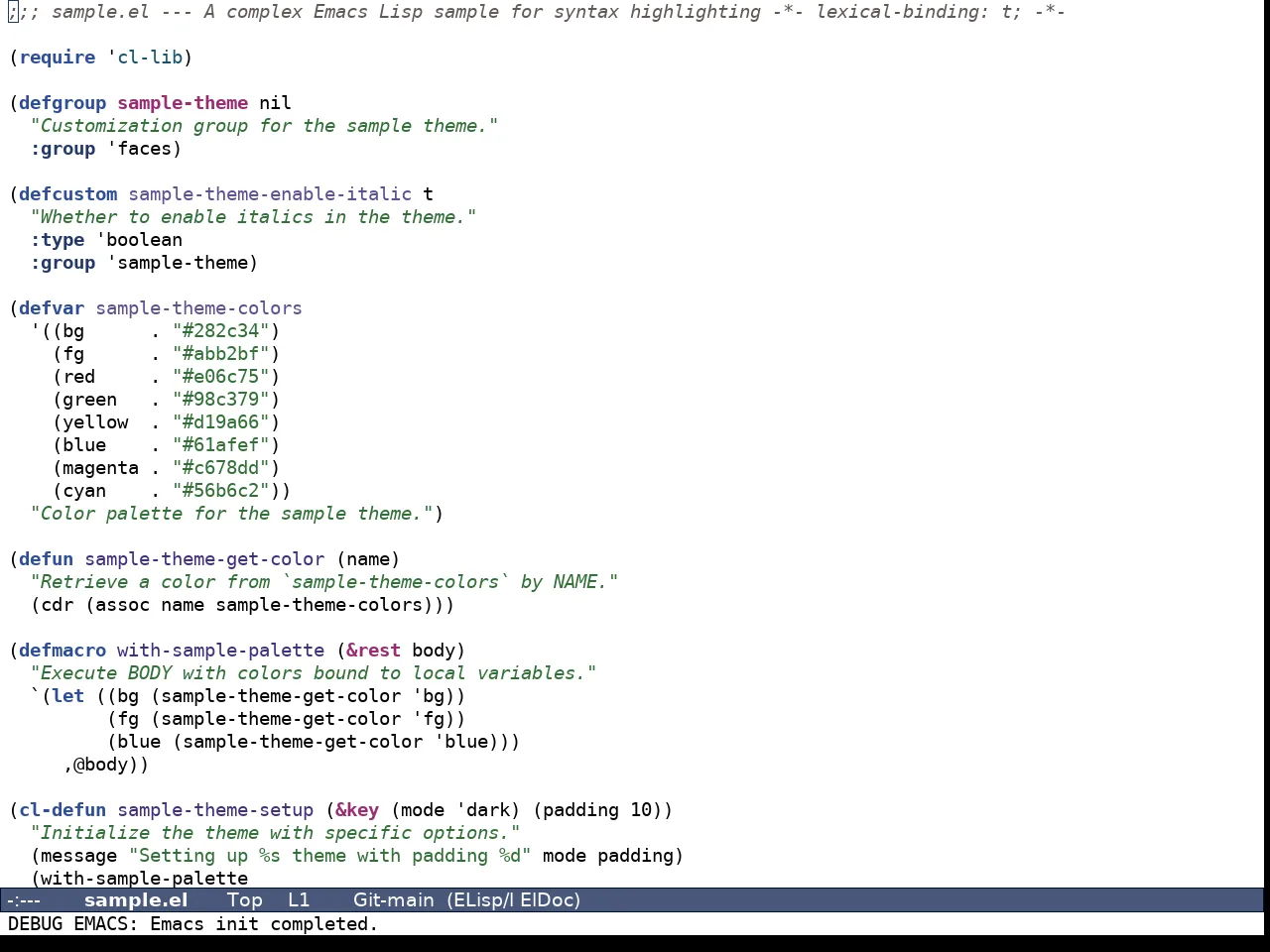
Task: Click the "#d19a66" color string
Action: [x=221, y=422]
